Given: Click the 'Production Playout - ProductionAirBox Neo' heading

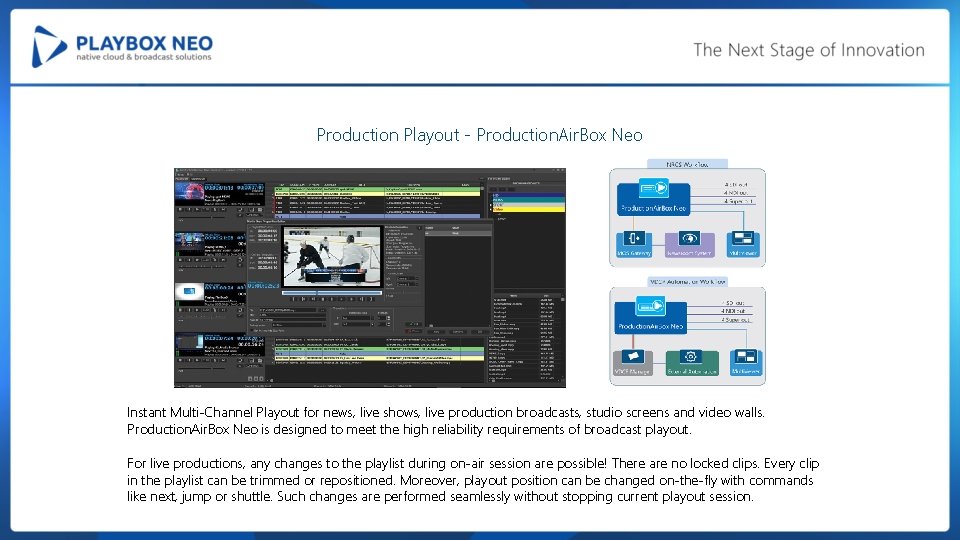Looking at the screenshot, I should click(x=479, y=135).
